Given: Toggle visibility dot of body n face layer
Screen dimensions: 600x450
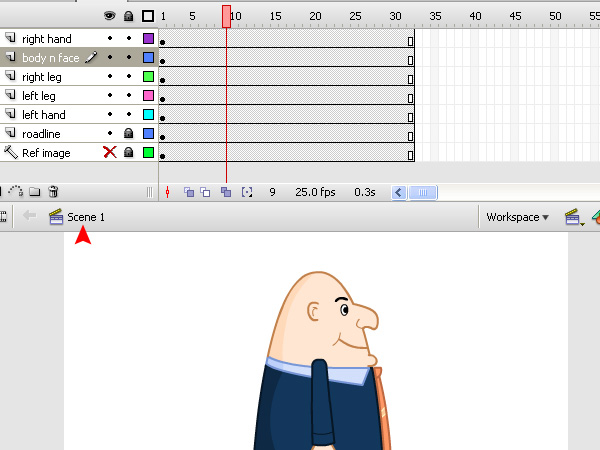Looking at the screenshot, I should coord(110,57).
